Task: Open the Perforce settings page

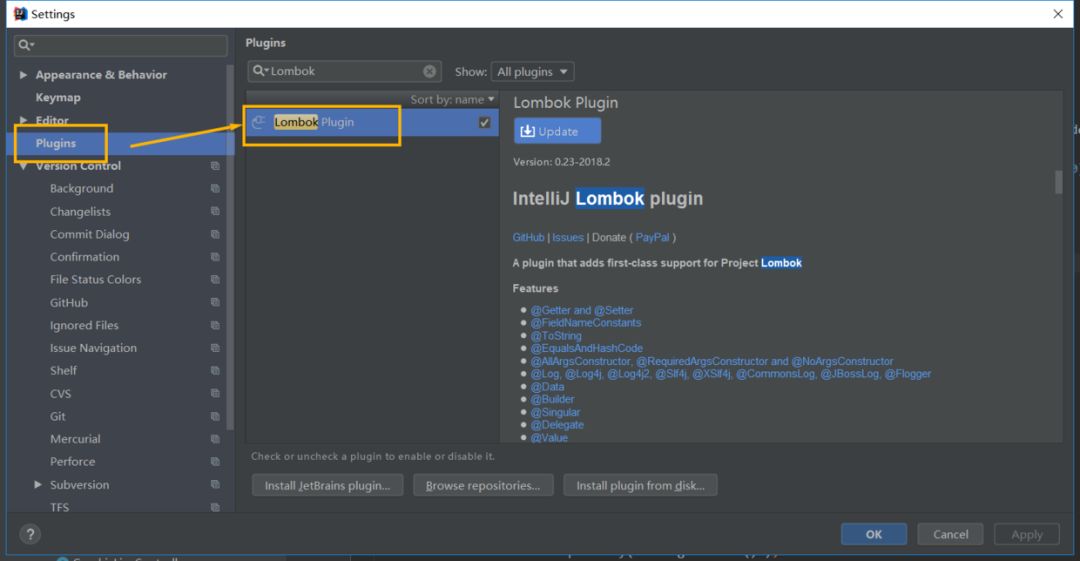Action: (x=72, y=461)
